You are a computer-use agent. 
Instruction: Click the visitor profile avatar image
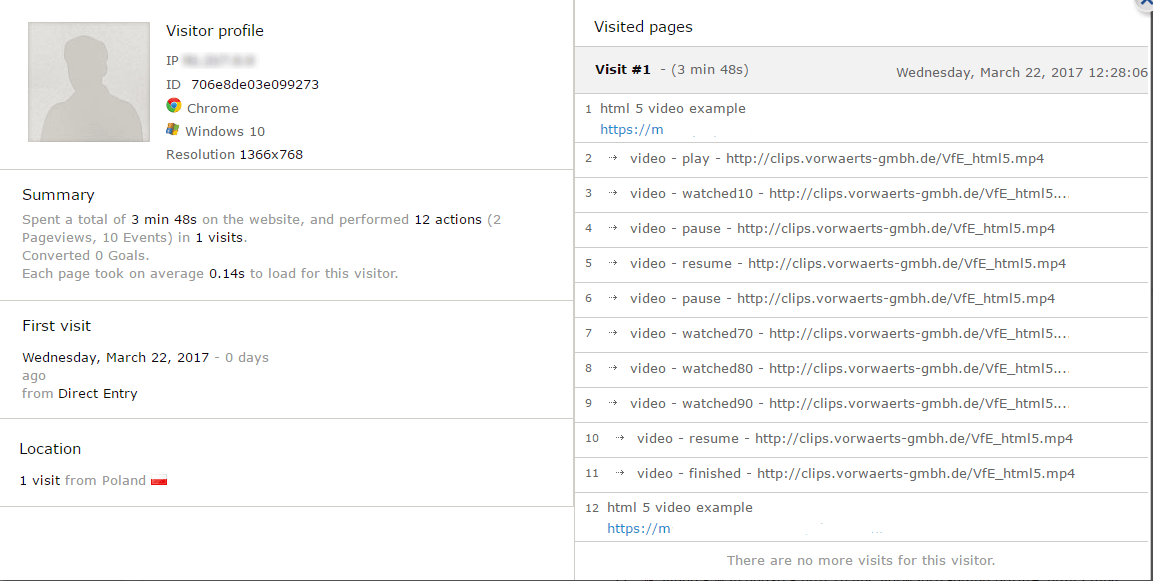click(88, 81)
